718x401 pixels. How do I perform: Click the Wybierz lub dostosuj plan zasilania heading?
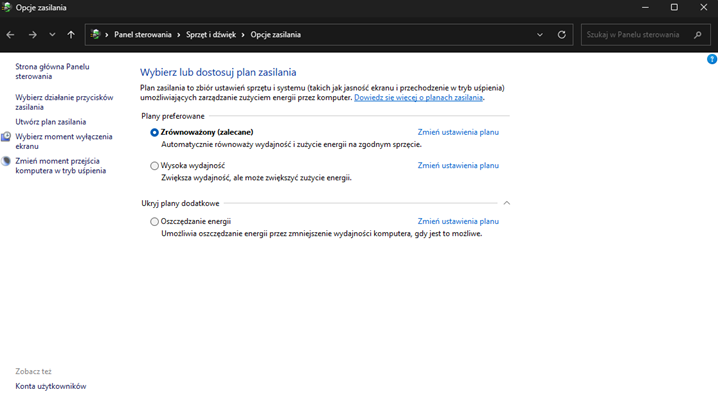tap(218, 72)
